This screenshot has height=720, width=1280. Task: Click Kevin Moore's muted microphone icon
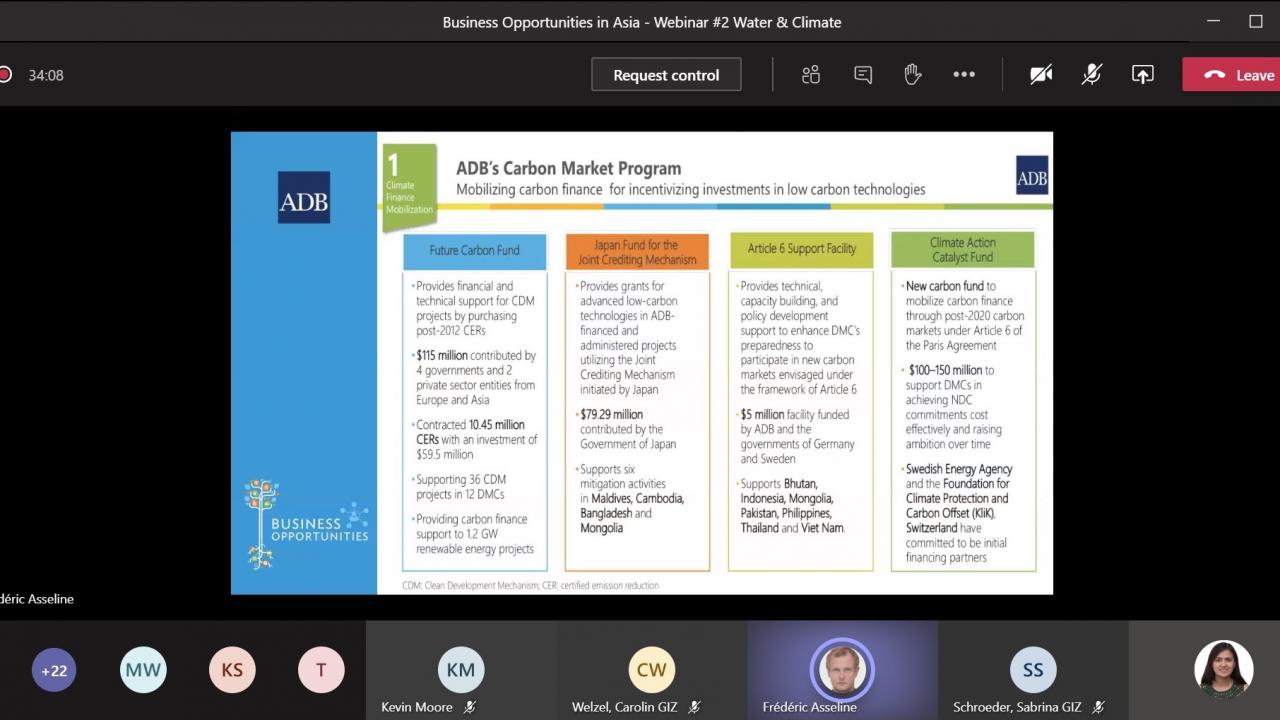470,707
